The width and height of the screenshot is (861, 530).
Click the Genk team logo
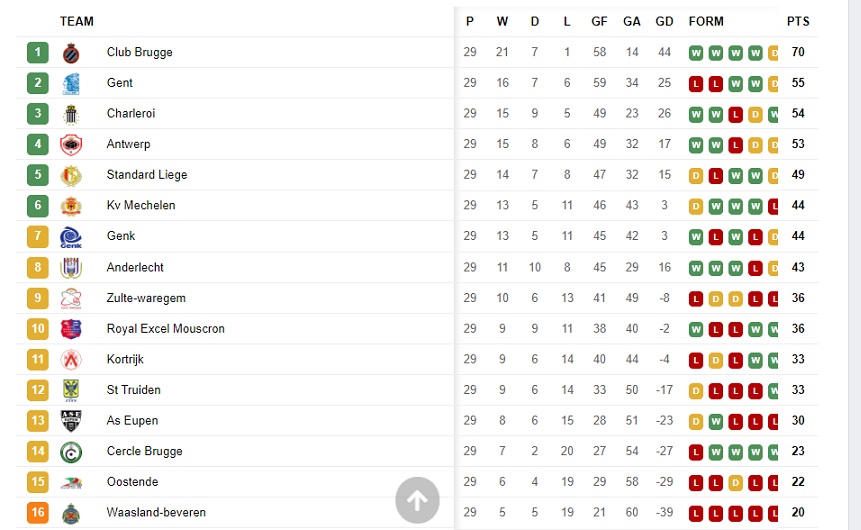coord(71,237)
